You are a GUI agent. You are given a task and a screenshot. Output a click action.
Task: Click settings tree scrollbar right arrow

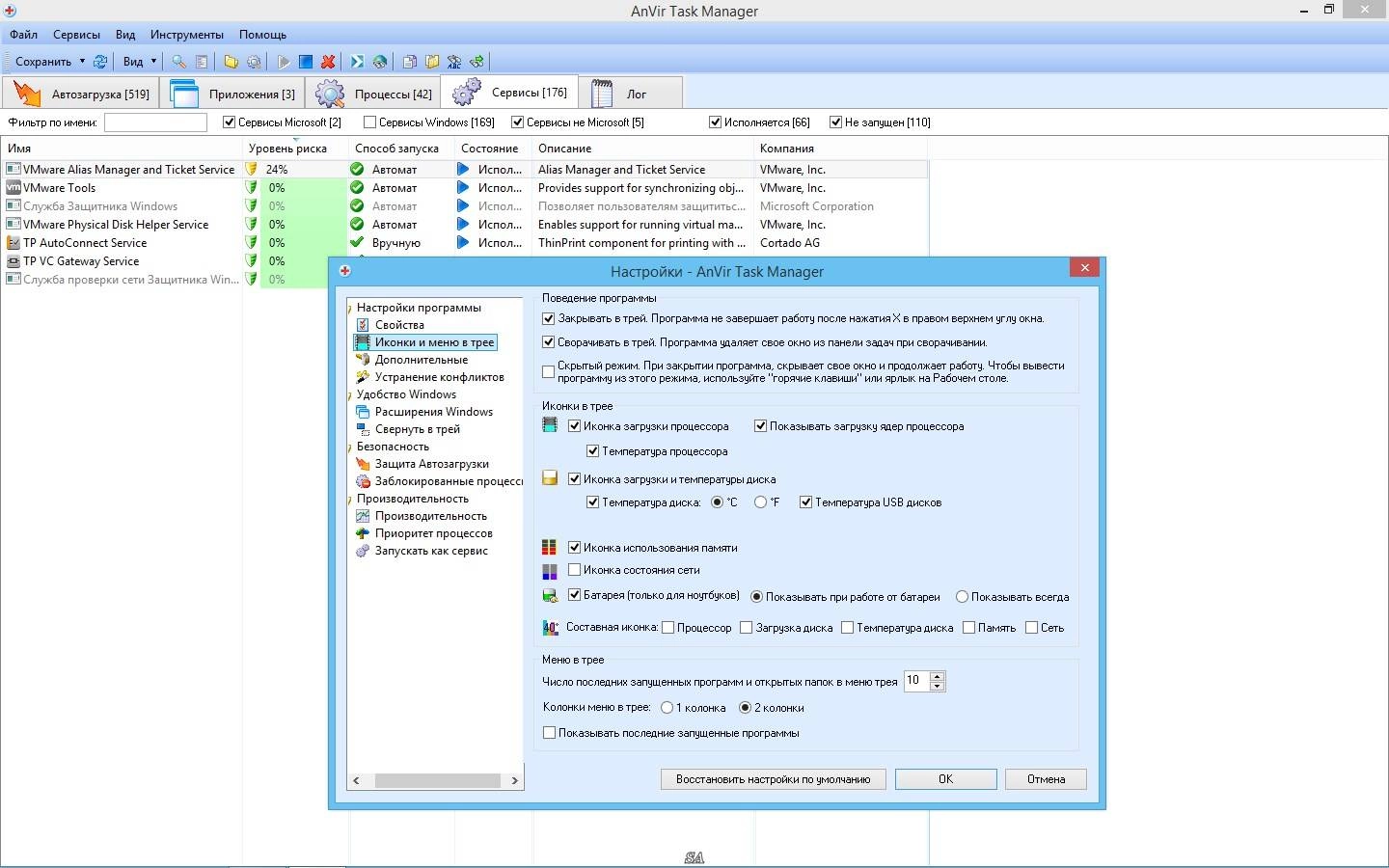(515, 780)
